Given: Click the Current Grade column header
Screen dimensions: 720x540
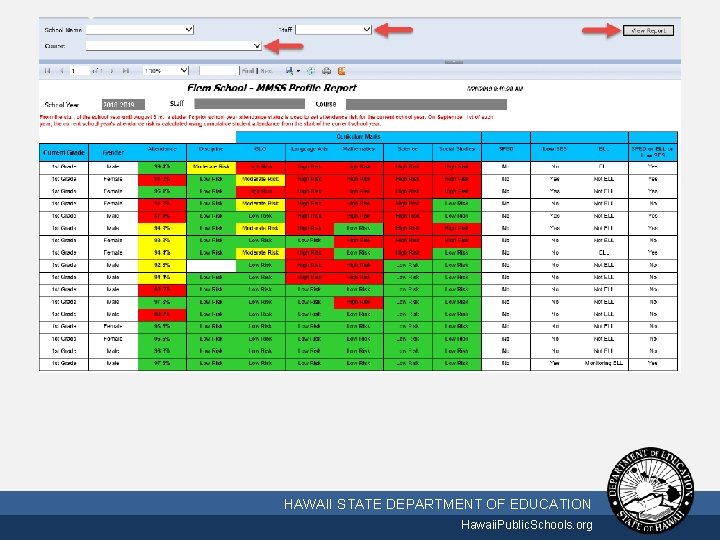Looking at the screenshot, I should 64,152.
